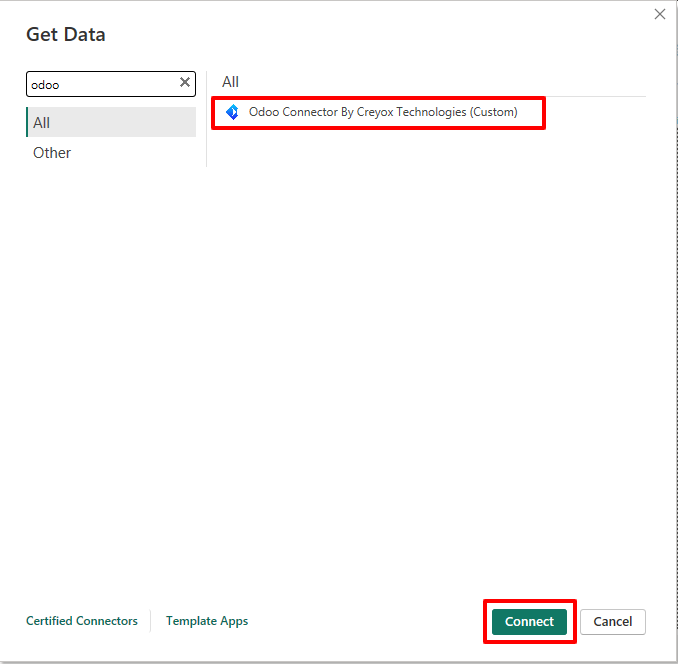Open the Template Apps link
Viewport: 678px width, 664px height.
(x=207, y=621)
